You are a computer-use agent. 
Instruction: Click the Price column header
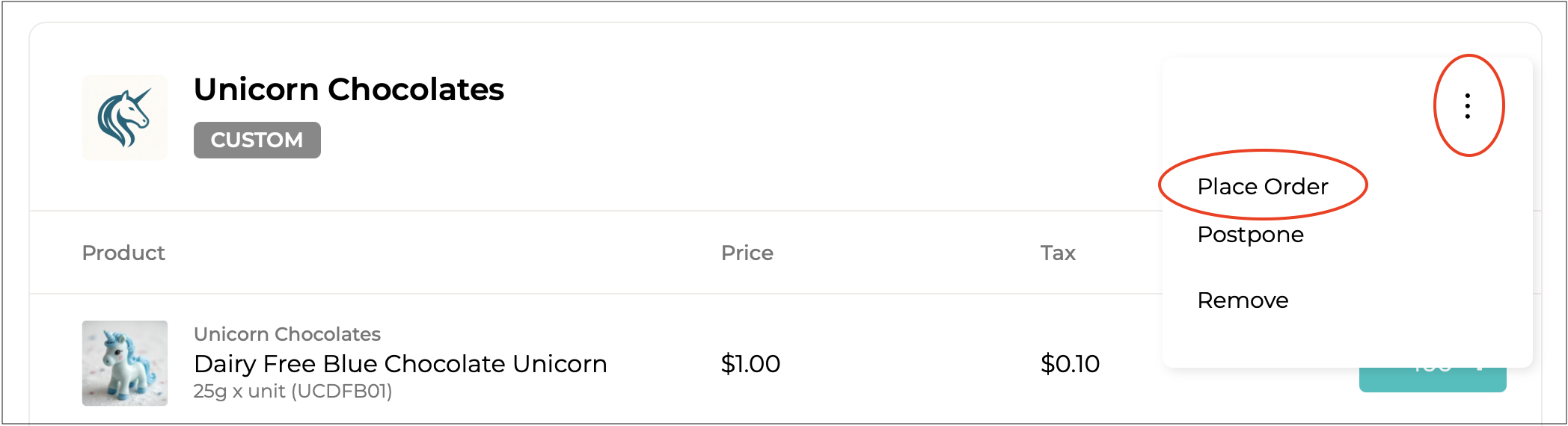pos(747,253)
